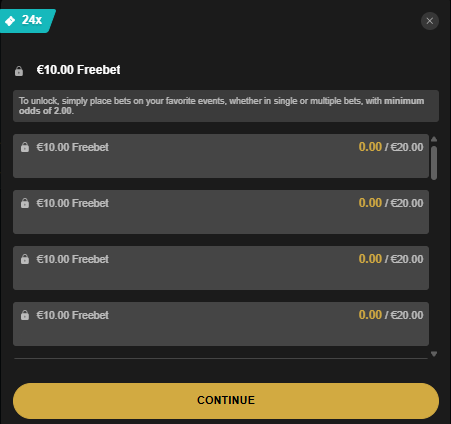Select the second €10.00 Freebet row label

tap(72, 203)
